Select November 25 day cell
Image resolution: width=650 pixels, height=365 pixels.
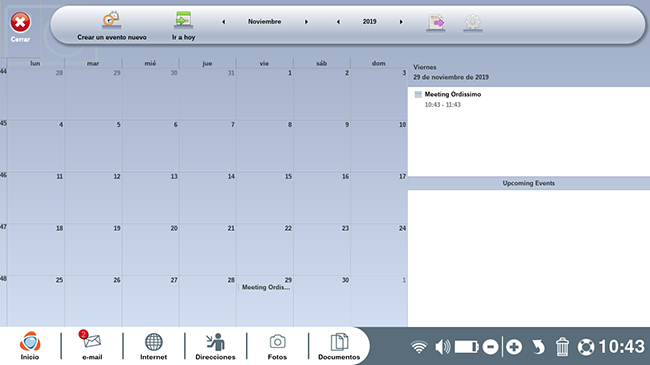pyautogui.click(x=36, y=302)
